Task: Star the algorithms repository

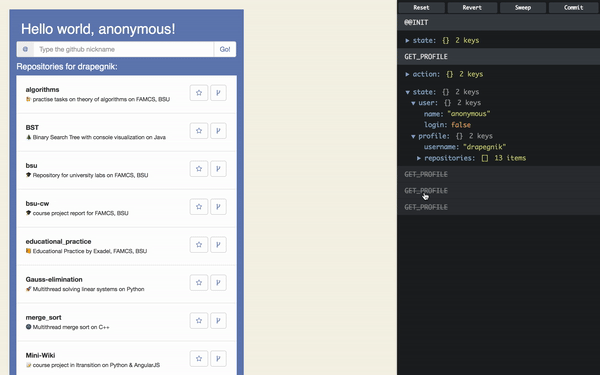Action: click(199, 93)
